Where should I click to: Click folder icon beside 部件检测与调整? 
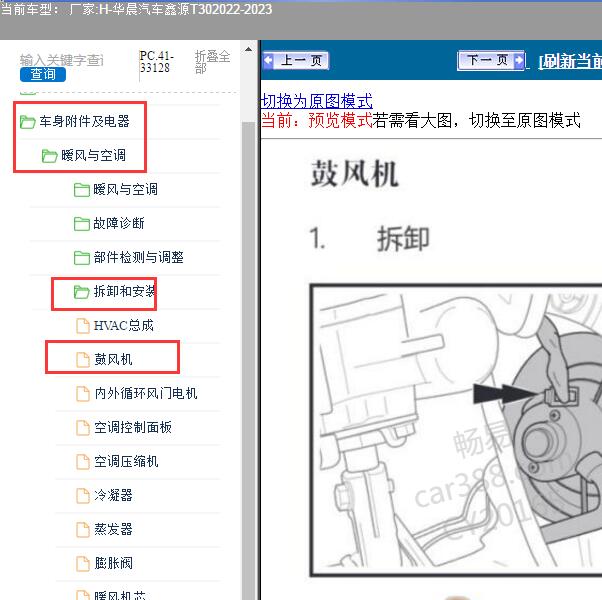pos(81,258)
